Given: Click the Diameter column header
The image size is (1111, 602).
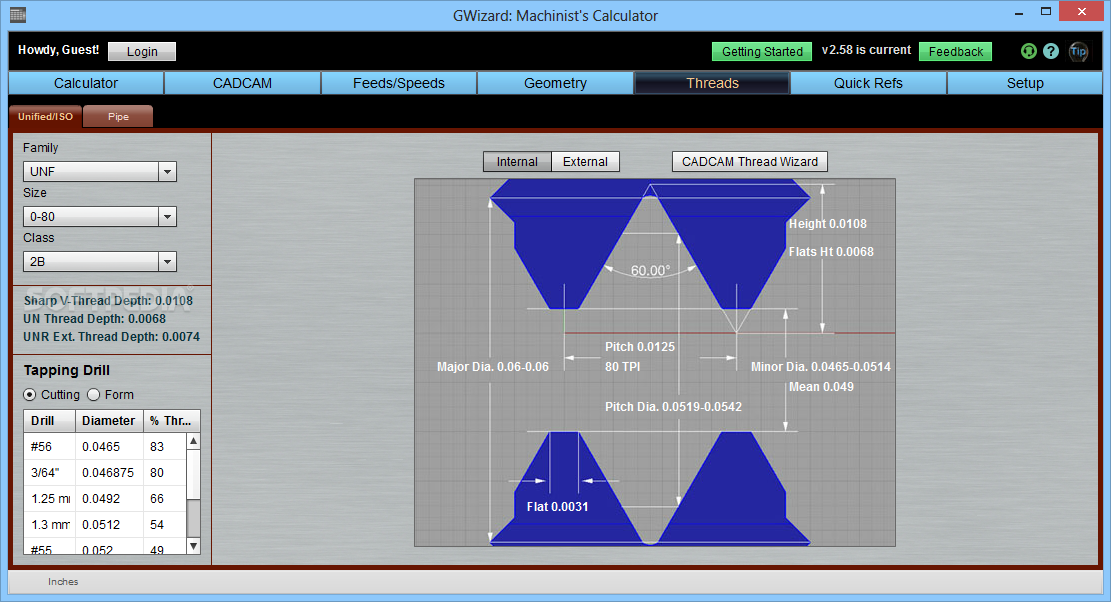Looking at the screenshot, I should click(109, 421).
